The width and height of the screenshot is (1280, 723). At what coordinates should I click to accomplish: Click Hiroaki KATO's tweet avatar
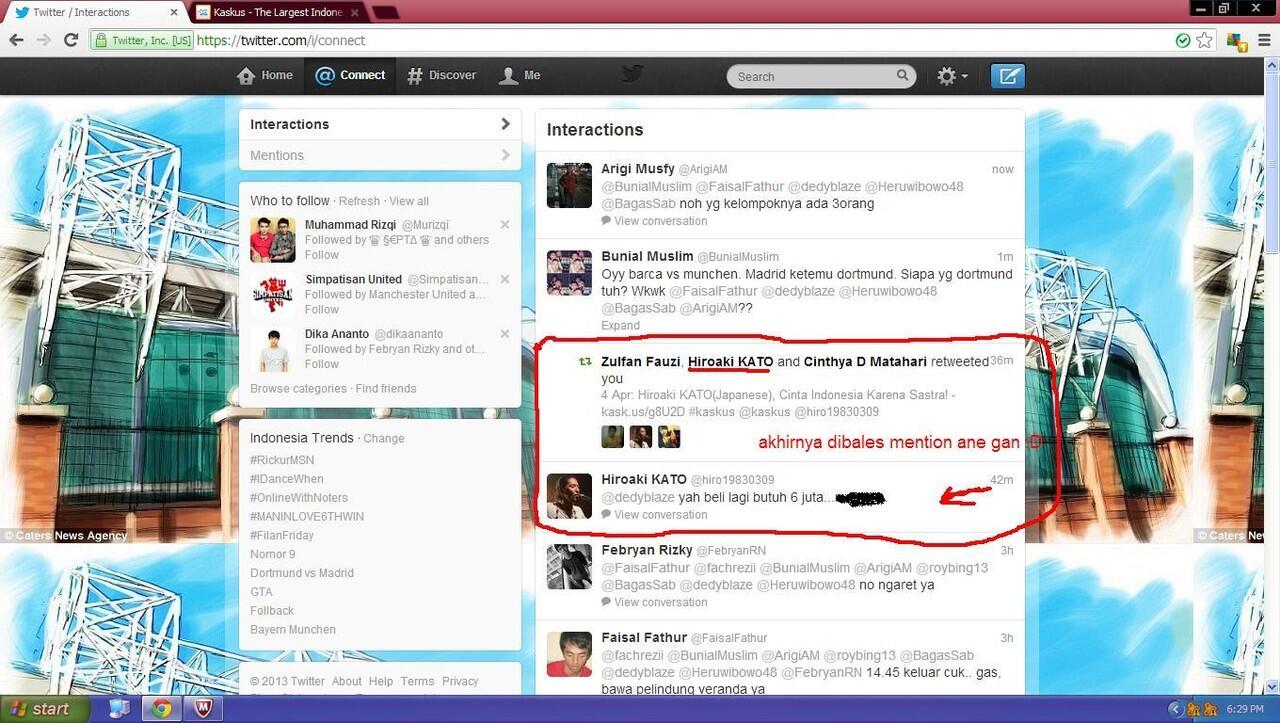pyautogui.click(x=570, y=496)
